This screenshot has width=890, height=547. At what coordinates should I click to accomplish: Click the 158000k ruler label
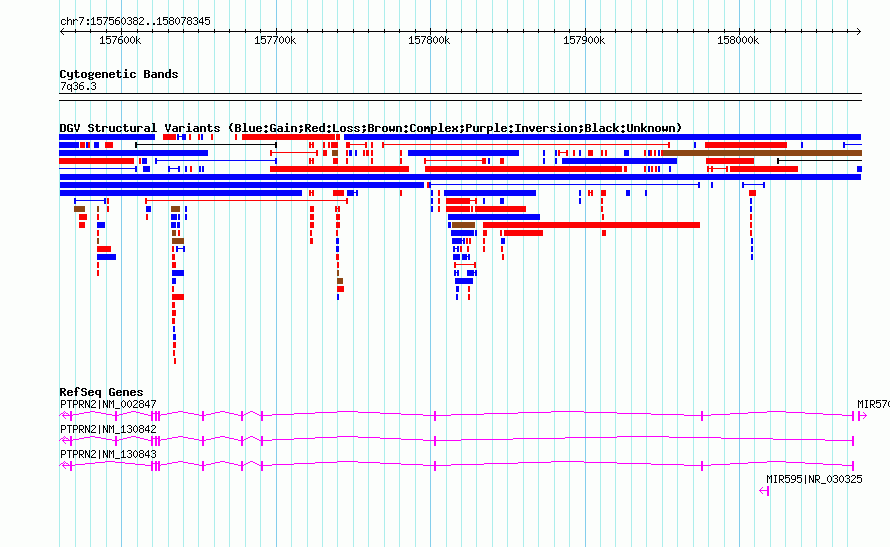tap(738, 40)
